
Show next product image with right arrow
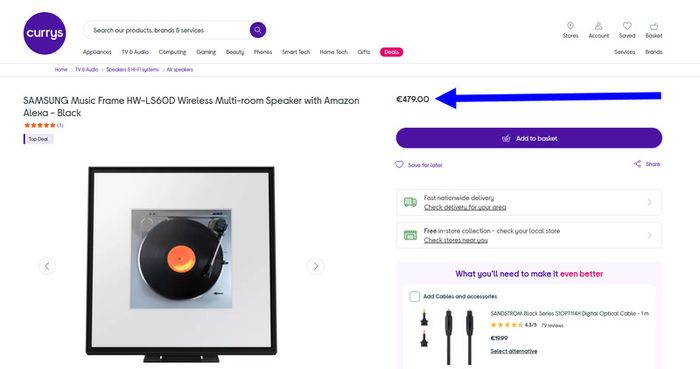tap(316, 266)
